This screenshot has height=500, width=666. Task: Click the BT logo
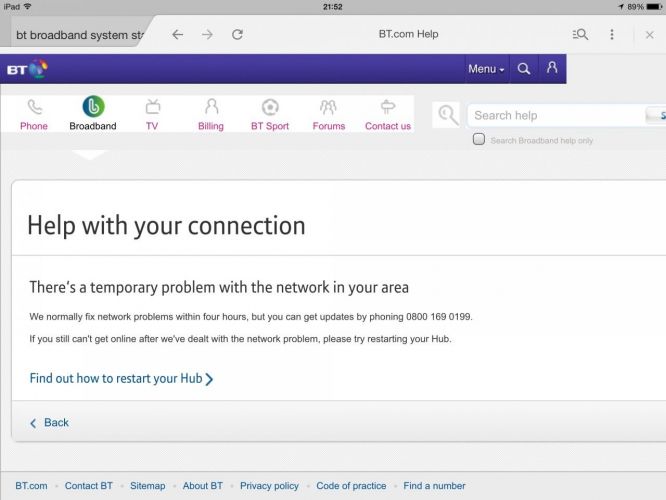click(x=27, y=69)
